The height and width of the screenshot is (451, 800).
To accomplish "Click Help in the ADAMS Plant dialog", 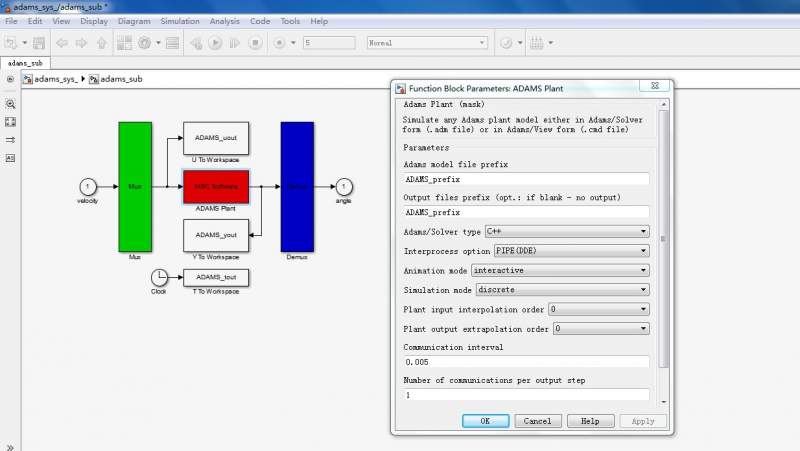I will pyautogui.click(x=590, y=421).
